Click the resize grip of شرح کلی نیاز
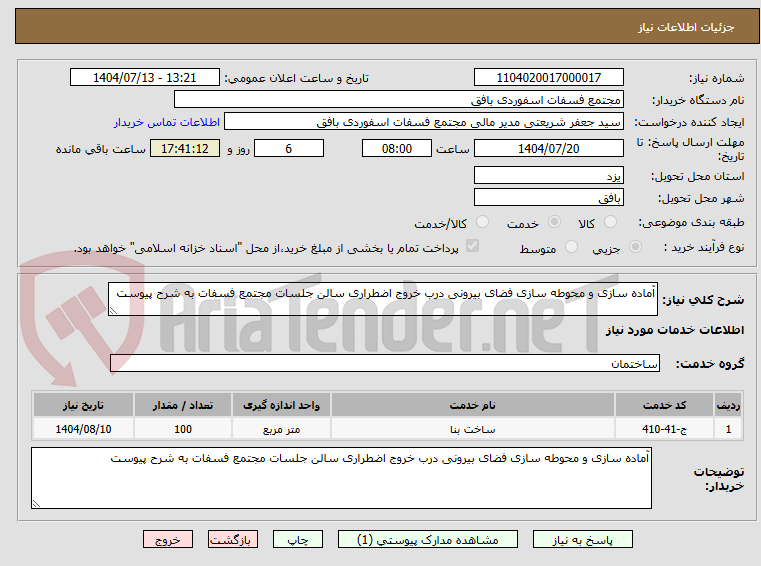The width and height of the screenshot is (761, 566). [113, 311]
